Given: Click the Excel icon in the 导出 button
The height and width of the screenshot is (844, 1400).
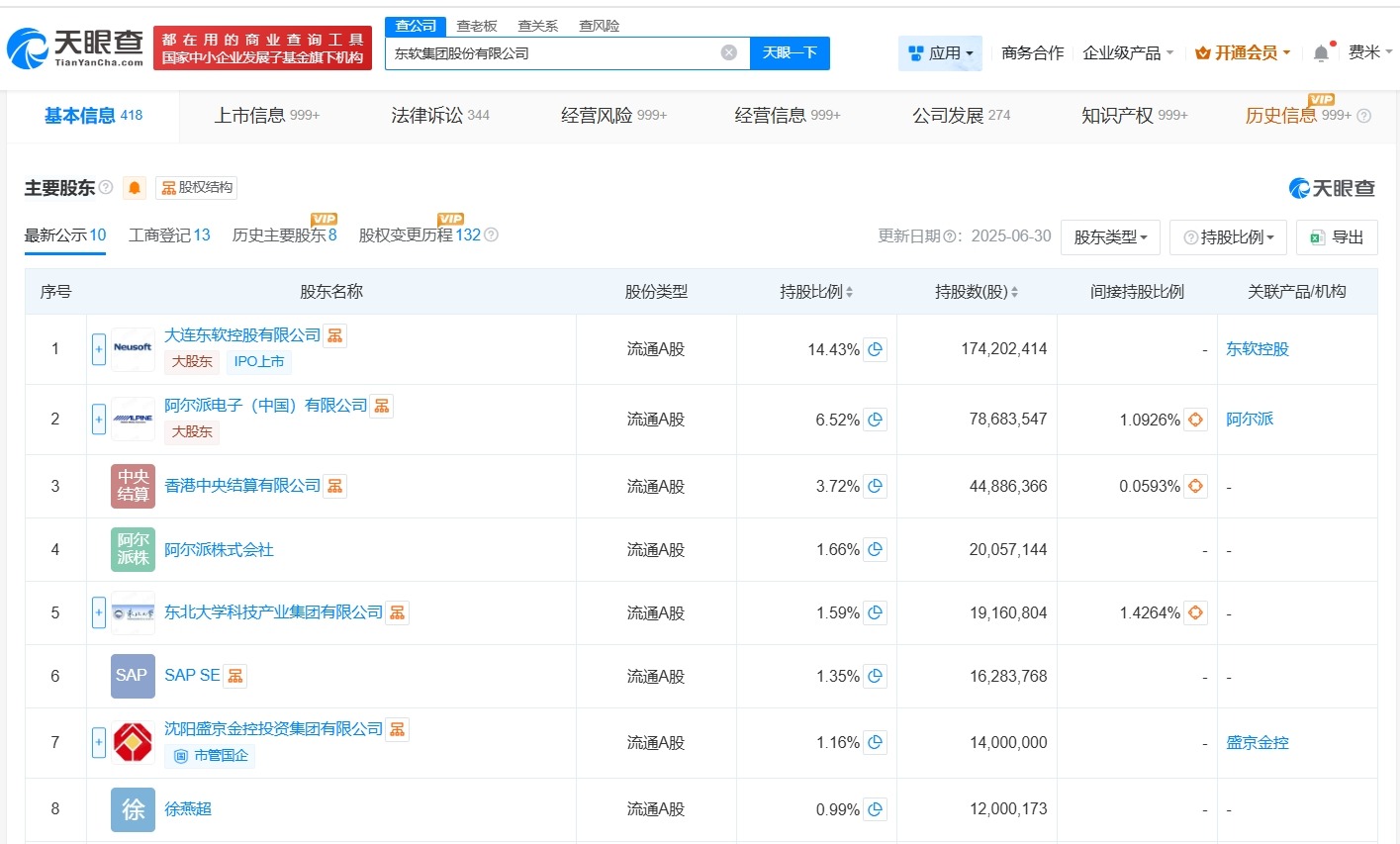Looking at the screenshot, I should [1316, 237].
